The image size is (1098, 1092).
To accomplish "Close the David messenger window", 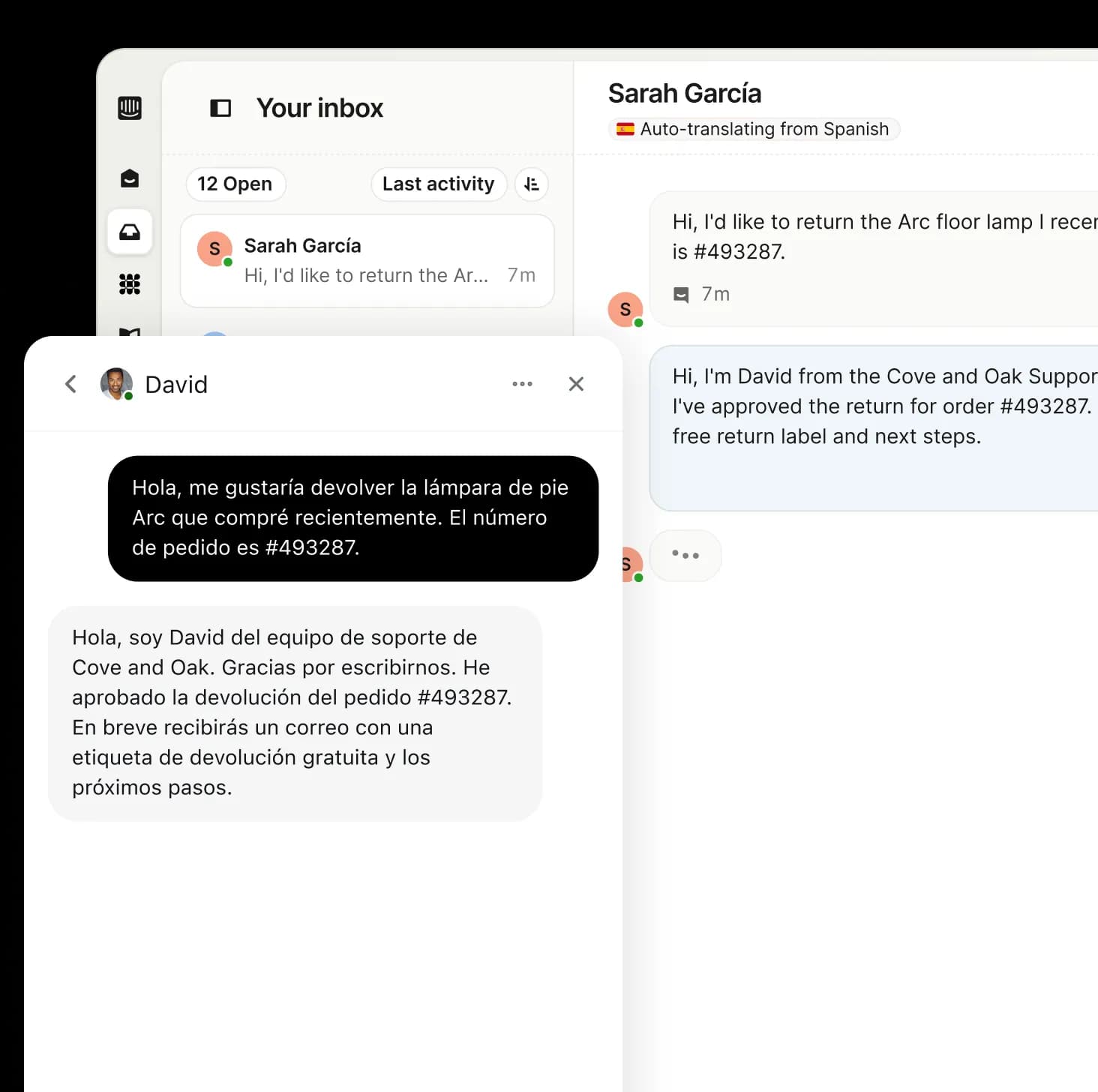I will tap(576, 384).
